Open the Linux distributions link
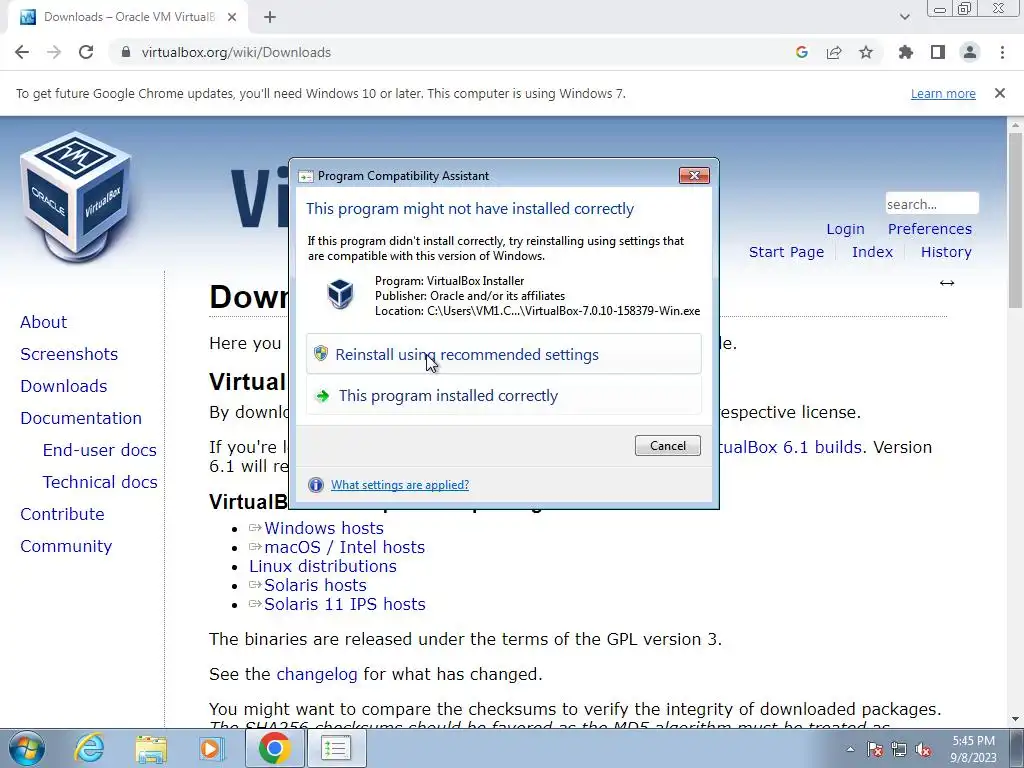Screen dimensions: 1024x768 click(323, 566)
